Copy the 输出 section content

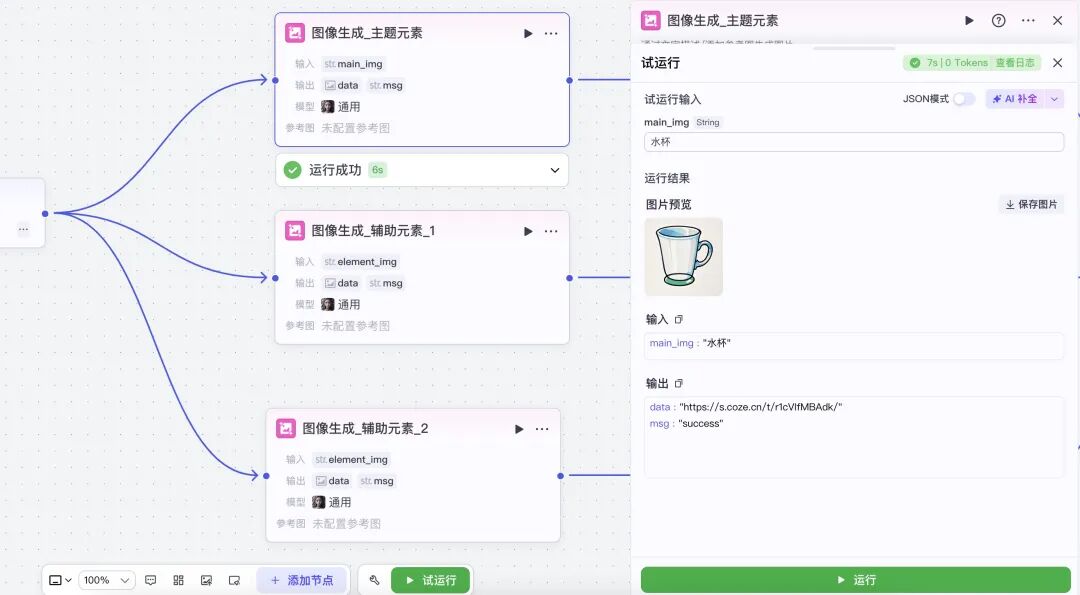pos(678,384)
